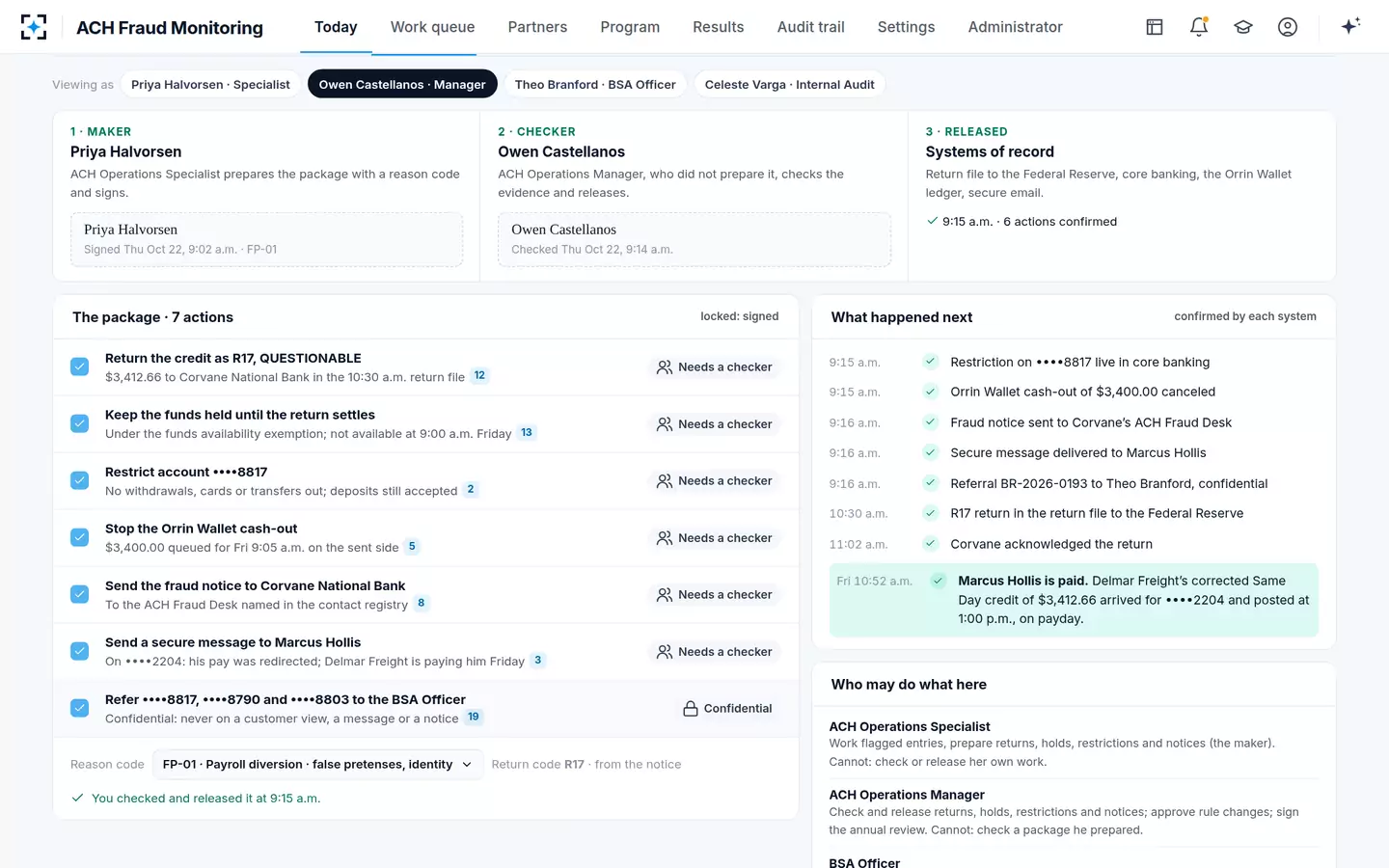Click check icon beside Corvane acknowledged the return
The height and width of the screenshot is (868, 1389).
tap(931, 544)
